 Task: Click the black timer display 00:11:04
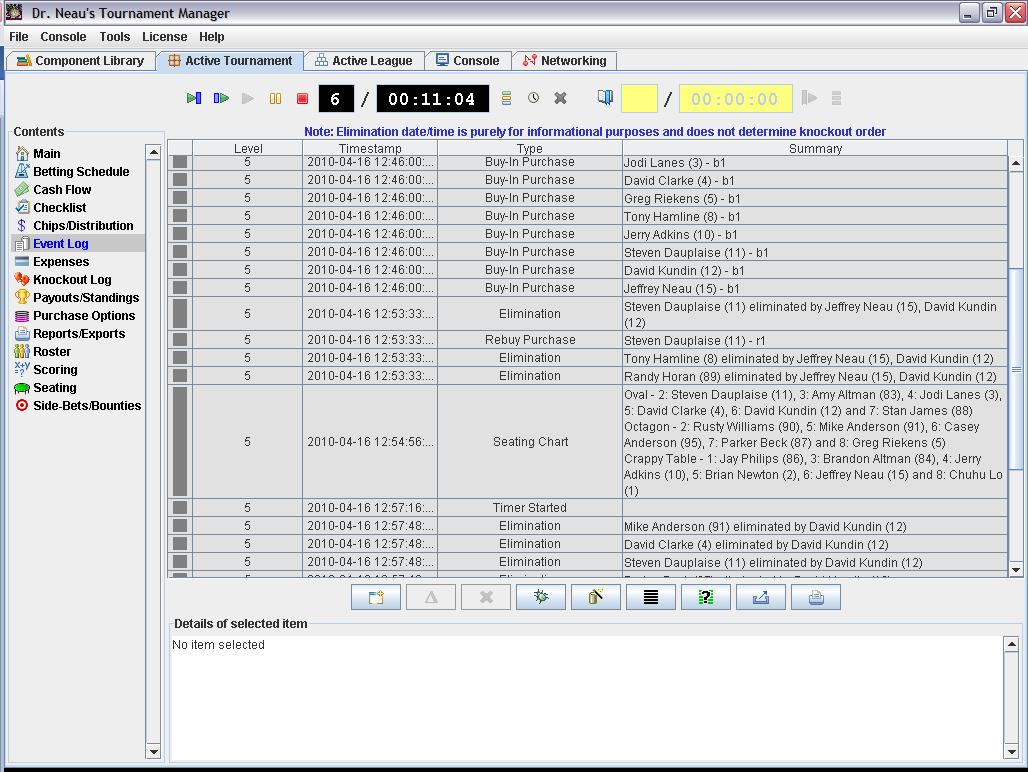(433, 99)
